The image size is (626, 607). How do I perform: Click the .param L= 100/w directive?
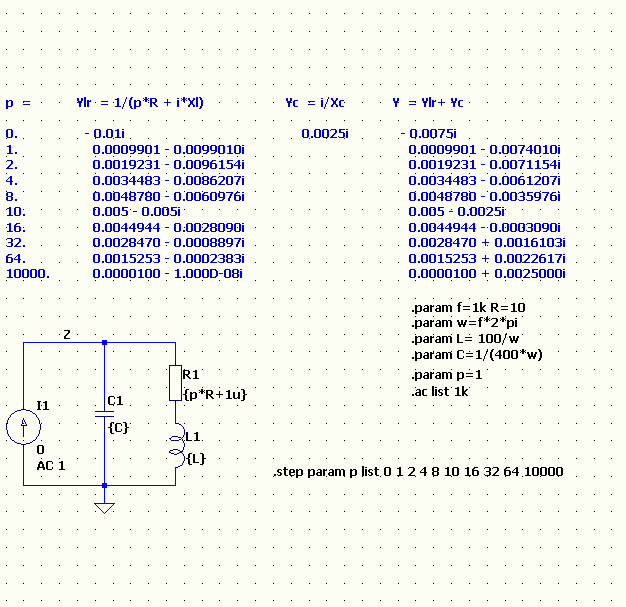coord(465,339)
